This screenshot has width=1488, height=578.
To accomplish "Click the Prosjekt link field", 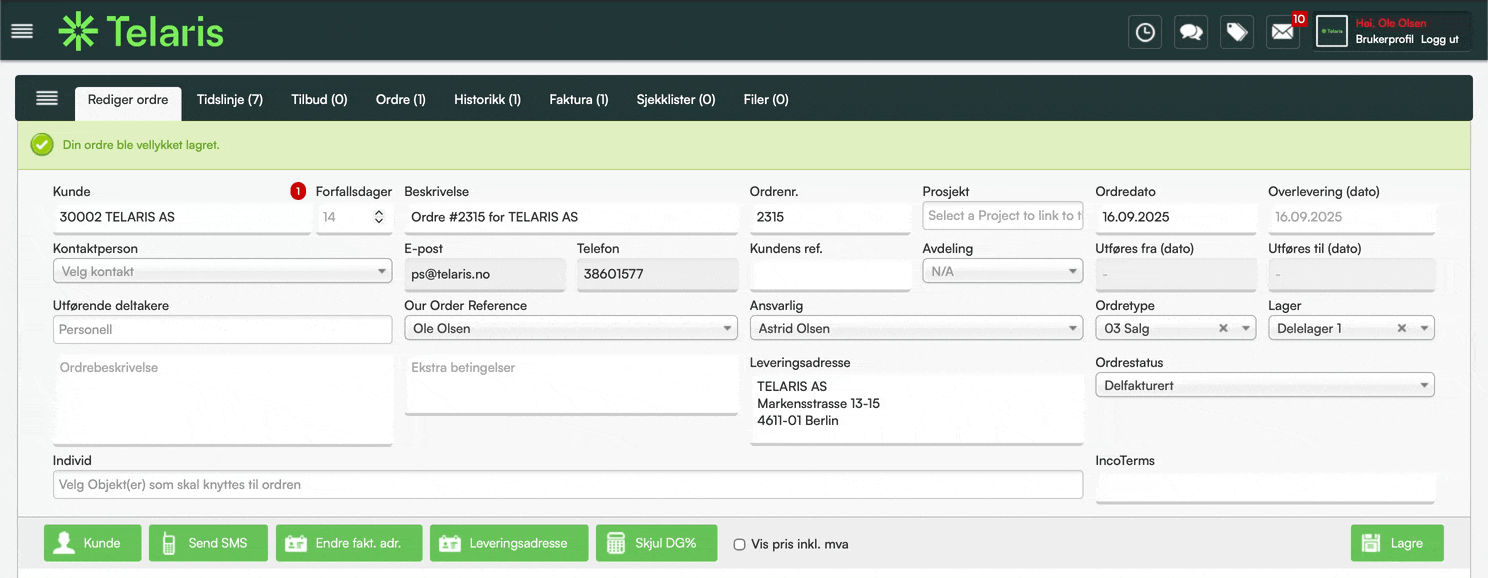I will [1003, 216].
